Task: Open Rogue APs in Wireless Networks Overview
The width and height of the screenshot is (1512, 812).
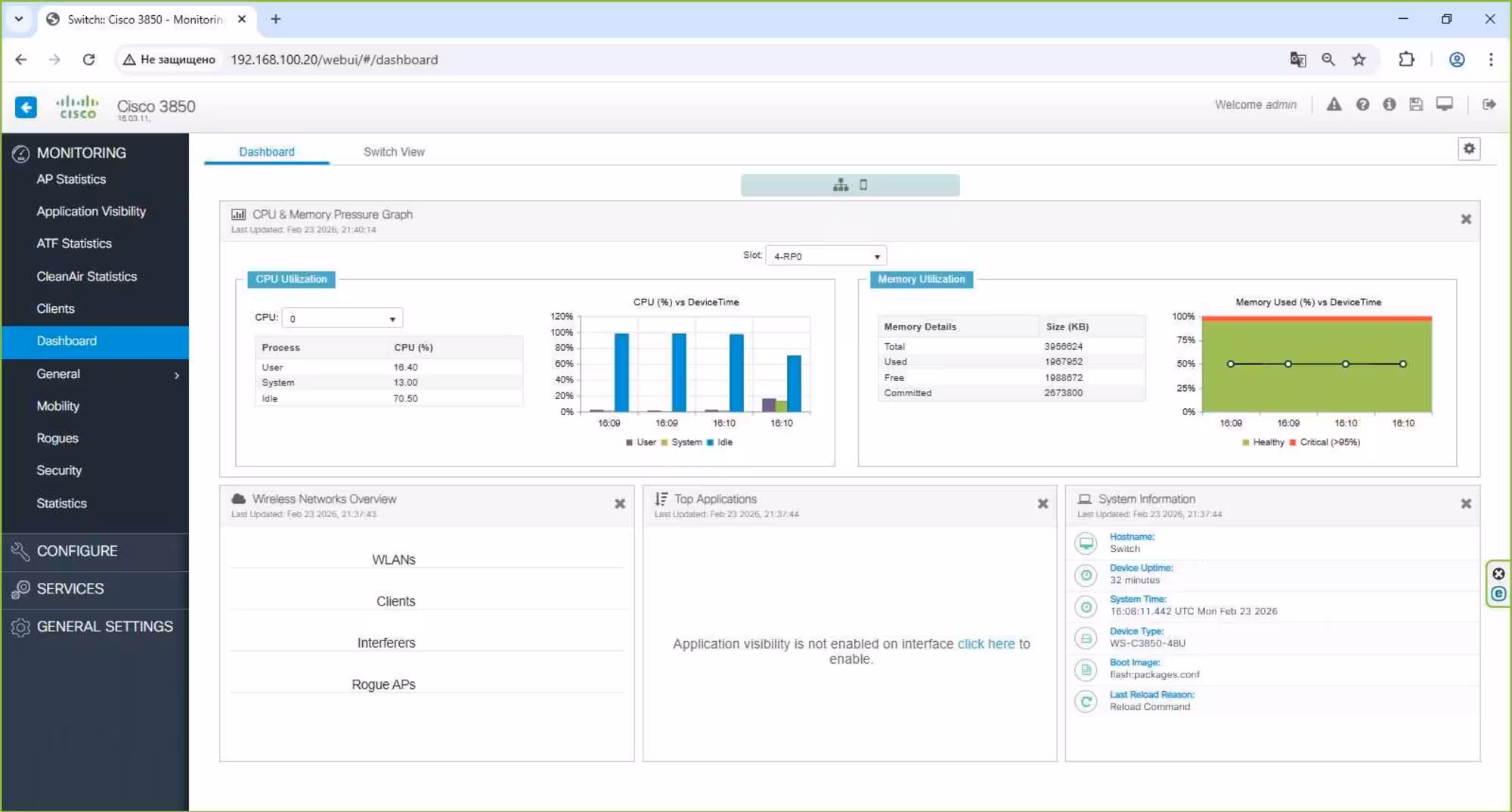Action: [x=383, y=685]
